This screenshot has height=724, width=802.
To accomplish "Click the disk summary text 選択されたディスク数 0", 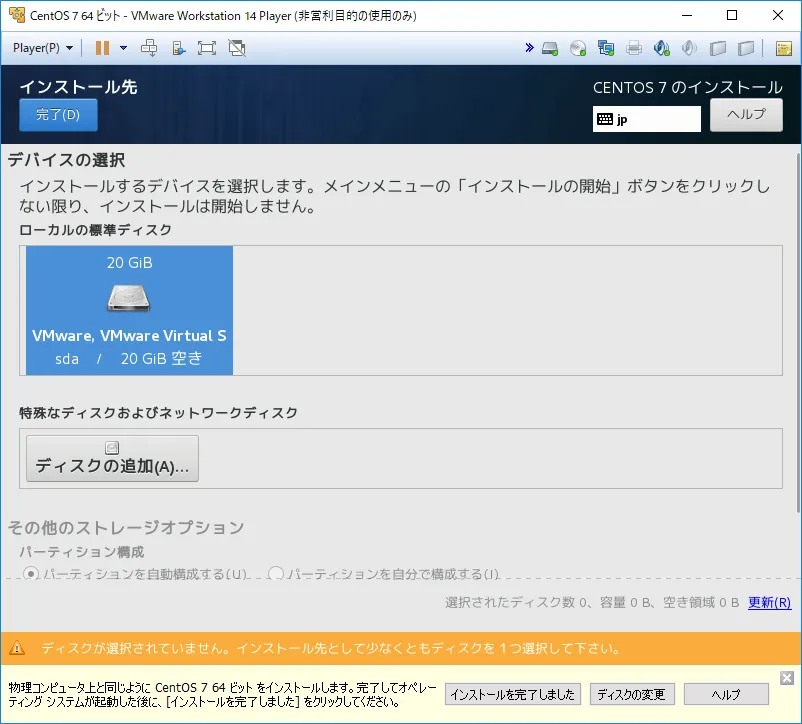I will pyautogui.click(x=516, y=602).
